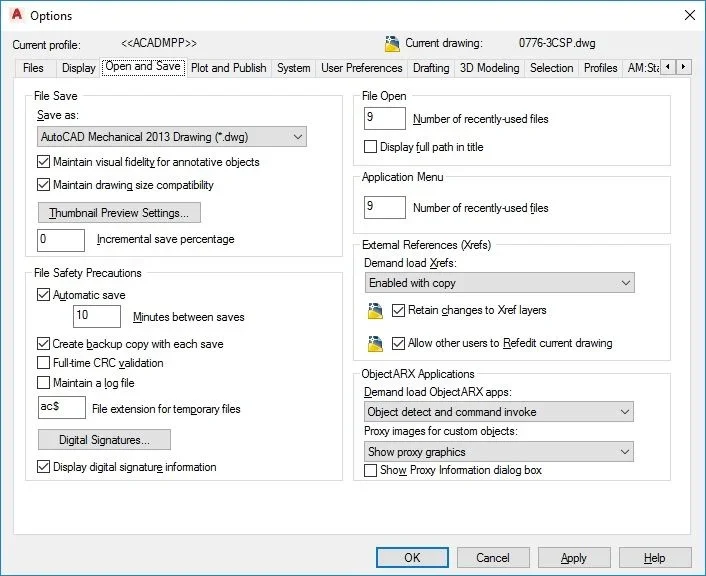Open the Profiles tab
706x576 pixels.
click(x=601, y=68)
